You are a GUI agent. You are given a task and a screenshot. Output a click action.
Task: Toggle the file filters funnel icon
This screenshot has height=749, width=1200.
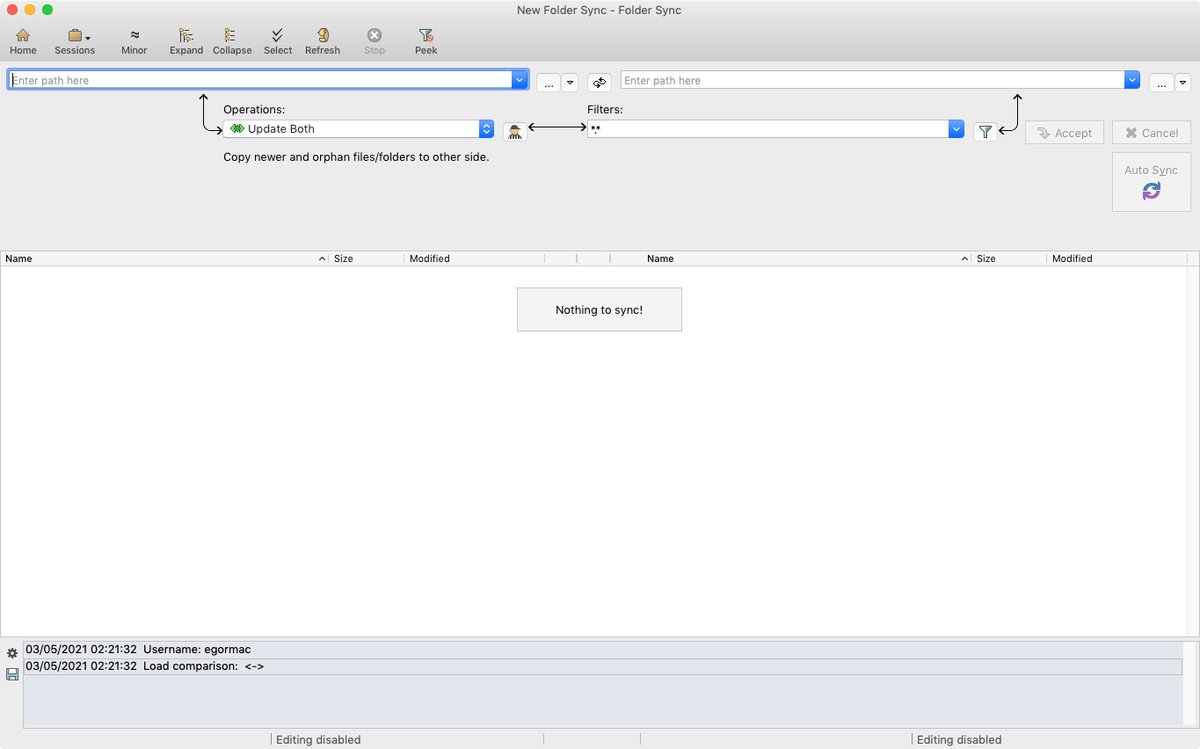pyautogui.click(x=985, y=132)
